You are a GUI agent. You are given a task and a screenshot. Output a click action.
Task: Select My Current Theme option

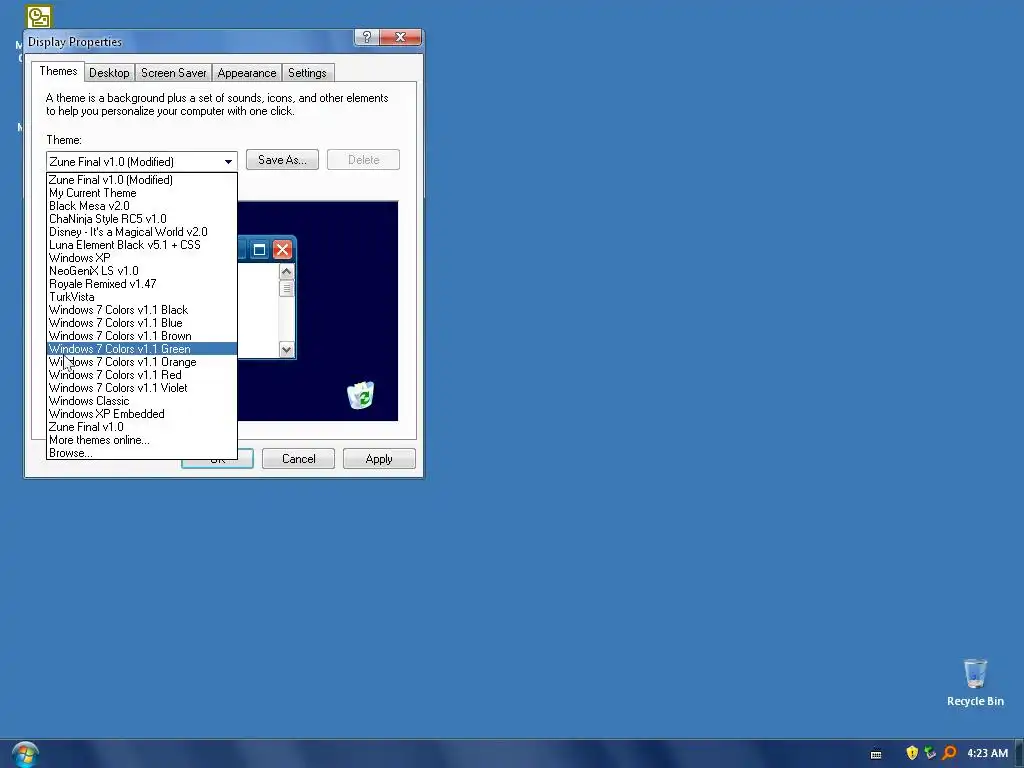pyautogui.click(x=142, y=193)
